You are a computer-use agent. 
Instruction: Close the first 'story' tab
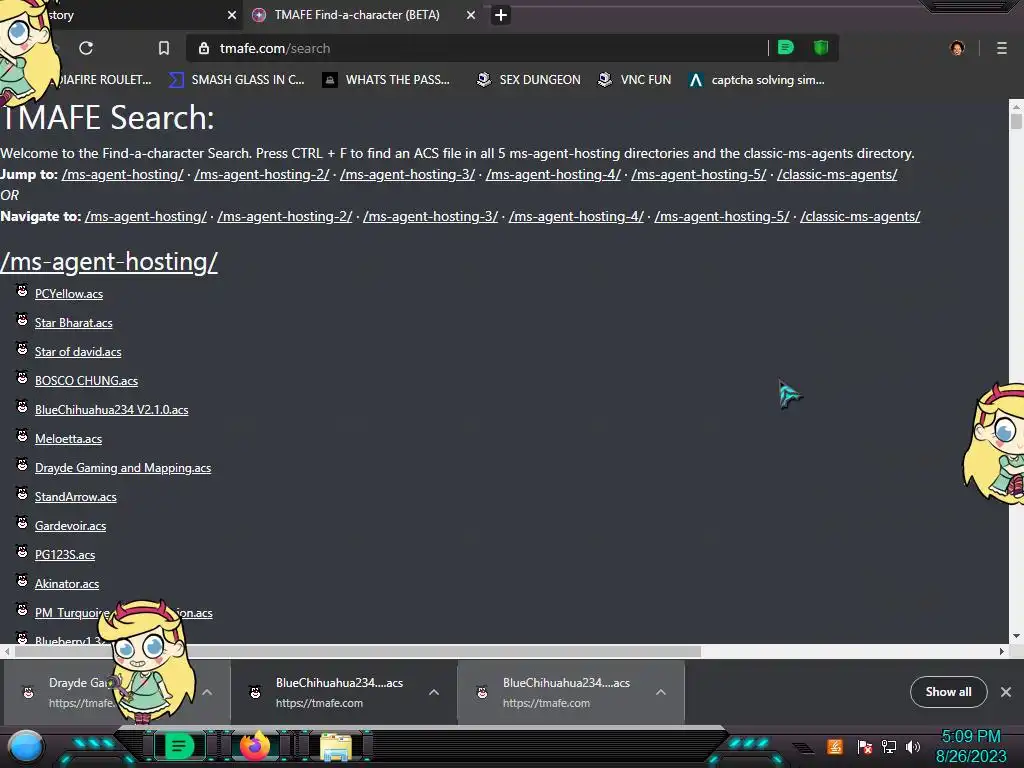point(232,15)
